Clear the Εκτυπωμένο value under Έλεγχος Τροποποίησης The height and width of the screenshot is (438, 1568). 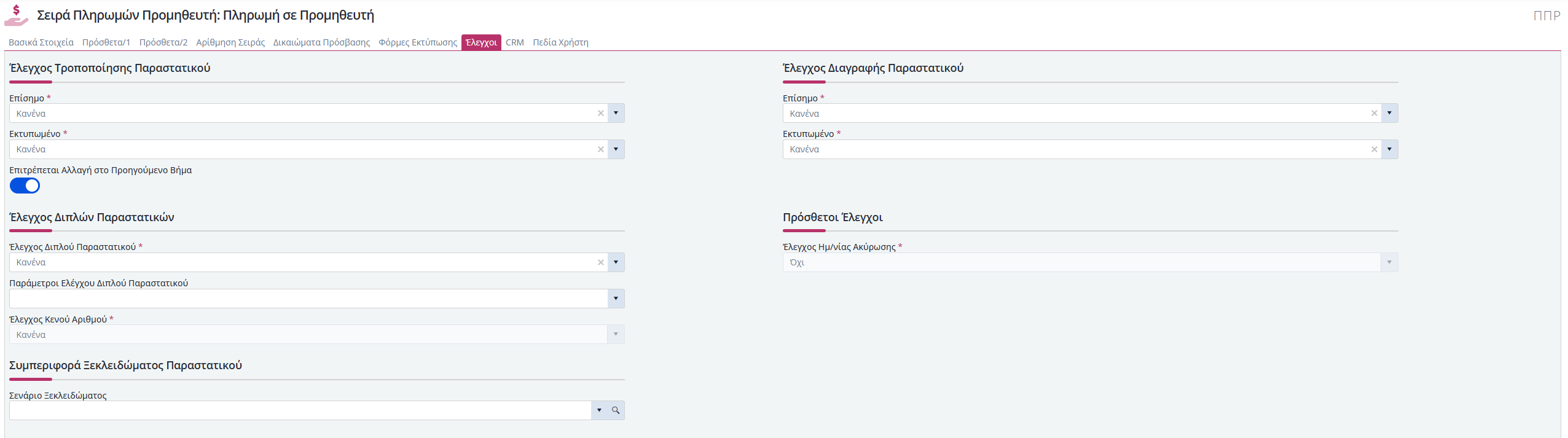point(601,149)
